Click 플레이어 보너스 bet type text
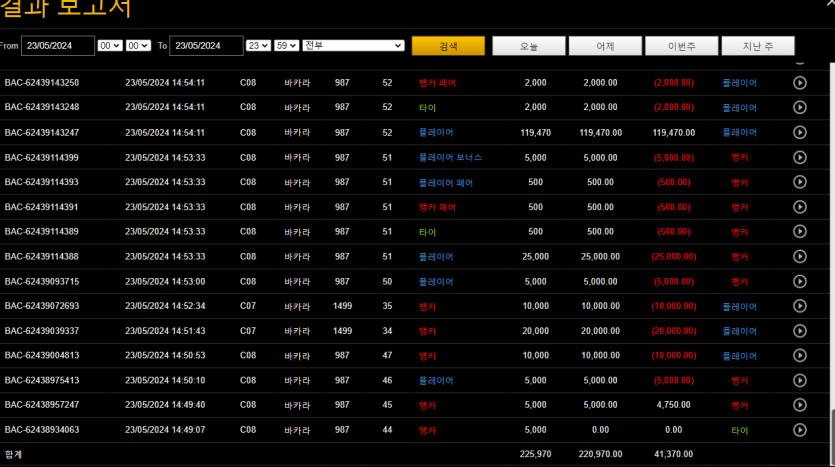This screenshot has width=835, height=467. coord(450,158)
